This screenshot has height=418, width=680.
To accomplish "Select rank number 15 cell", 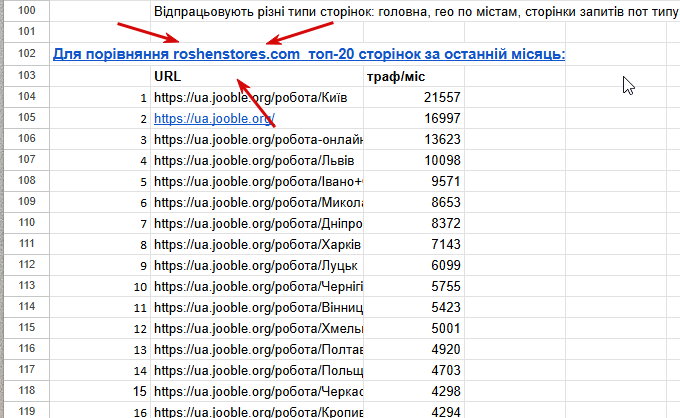I will (100, 392).
